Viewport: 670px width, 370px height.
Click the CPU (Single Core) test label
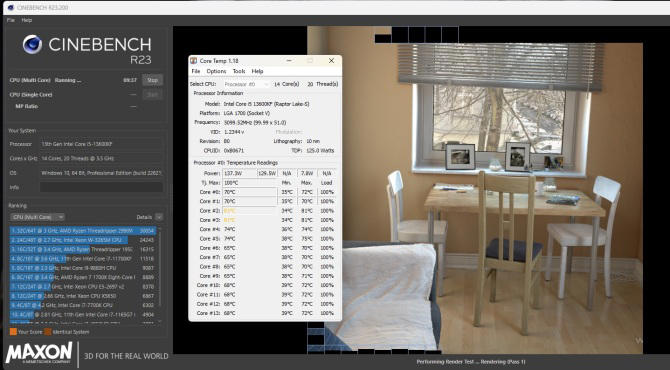tap(31, 95)
